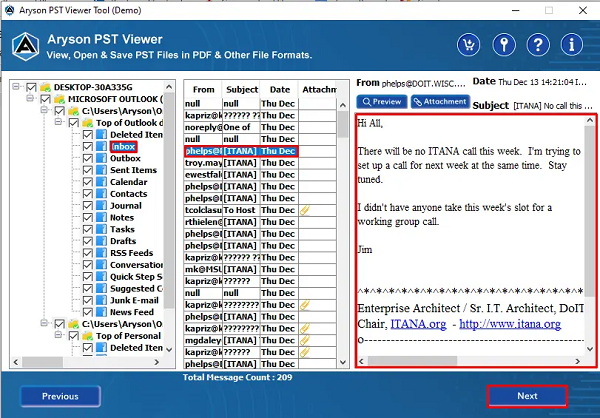Toggle the Junk E-mail checkbox
The height and width of the screenshot is (418, 600).
tap(88, 301)
